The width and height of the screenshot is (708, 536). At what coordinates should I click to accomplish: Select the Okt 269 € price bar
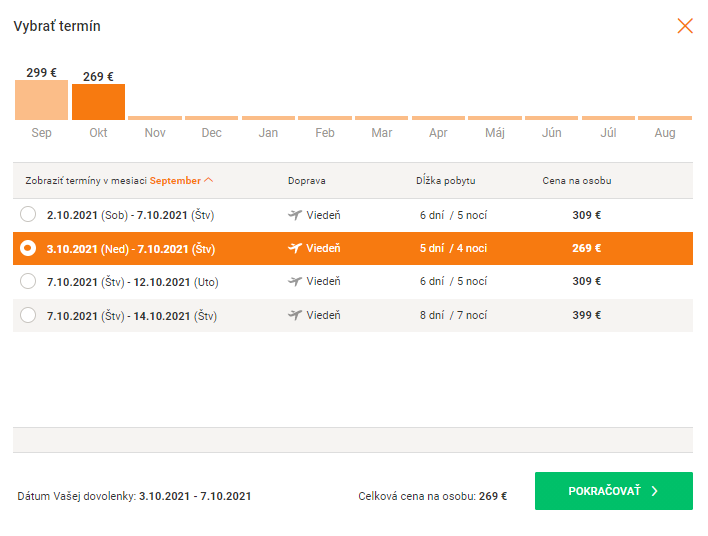[98, 102]
